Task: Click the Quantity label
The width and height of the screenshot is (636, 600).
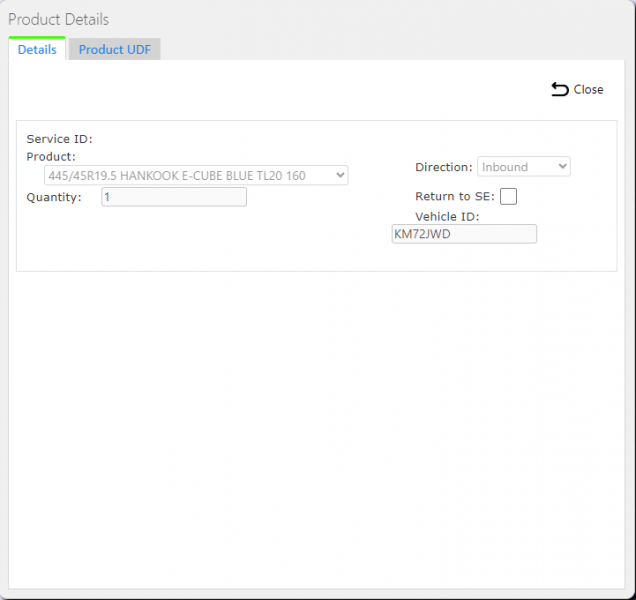Action: (54, 197)
